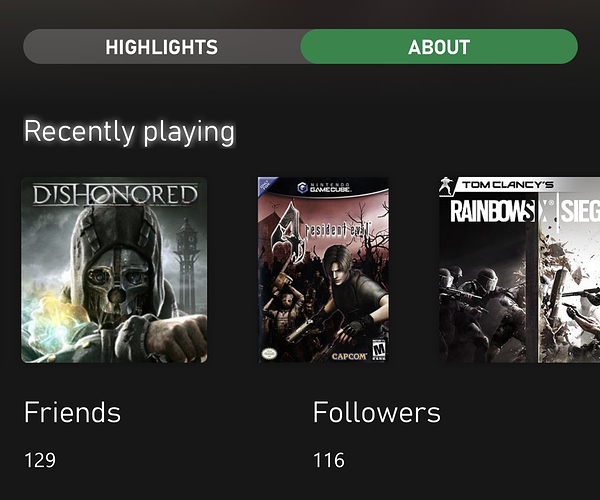Viewport: 600px width, 500px height.
Task: Open the Dishonored game cover
Action: pos(114,270)
